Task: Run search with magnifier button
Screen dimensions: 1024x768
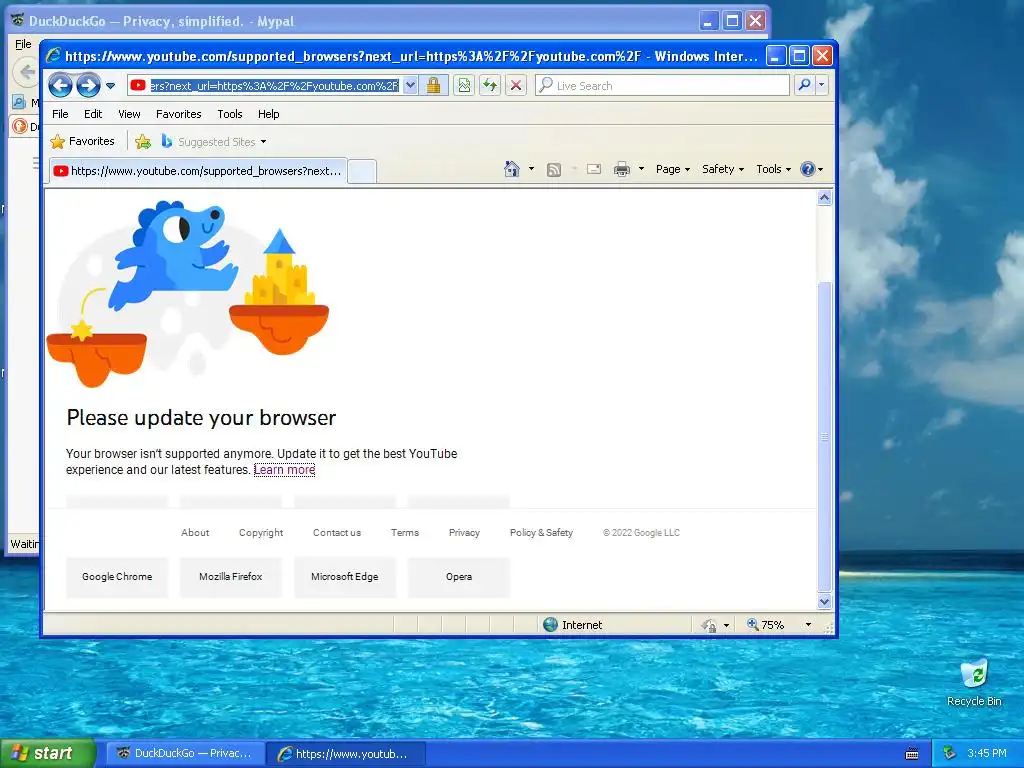Action: [805, 85]
